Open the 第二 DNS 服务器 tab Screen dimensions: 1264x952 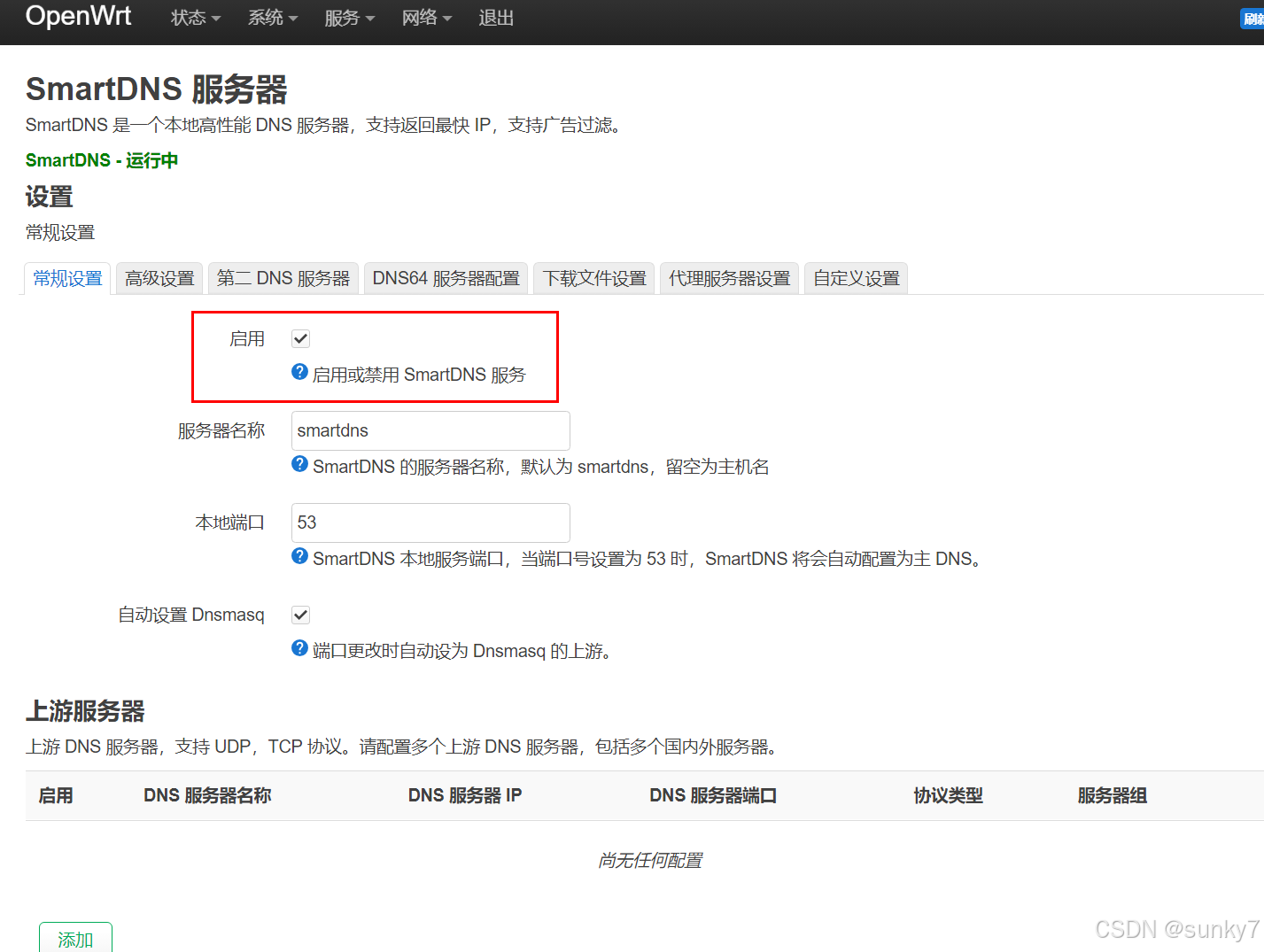(x=283, y=279)
